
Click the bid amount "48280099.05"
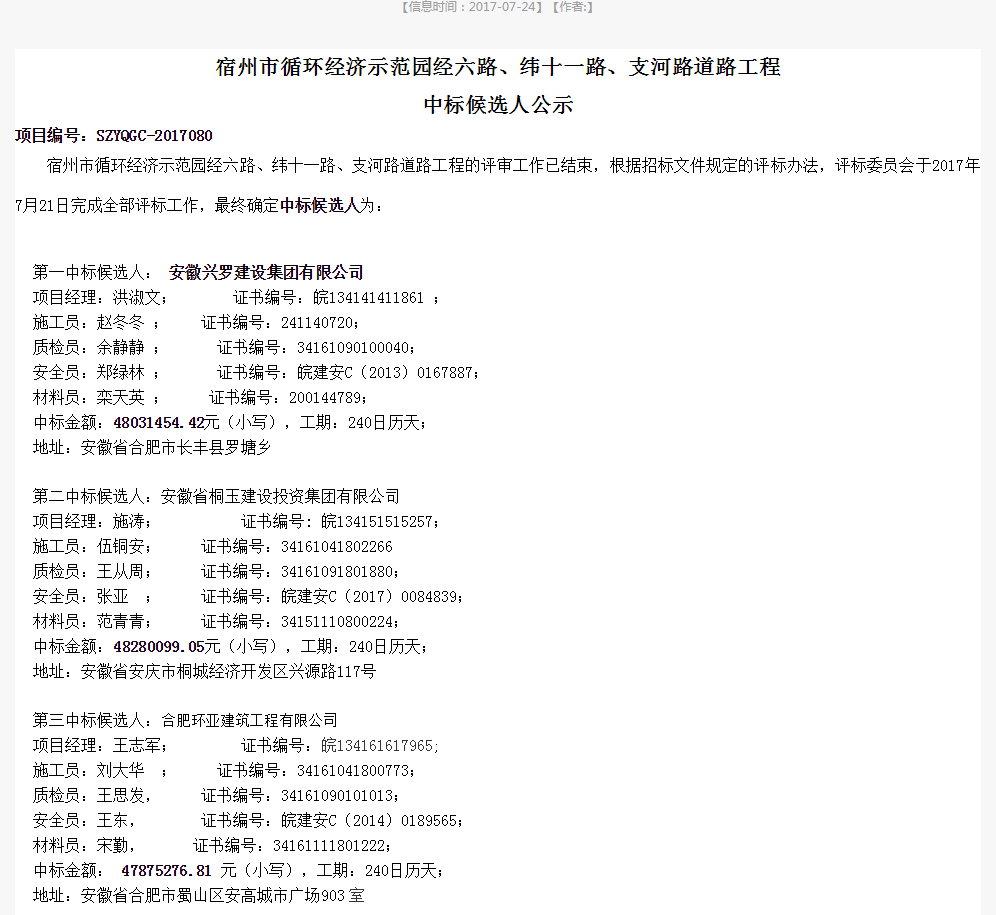[159, 646]
